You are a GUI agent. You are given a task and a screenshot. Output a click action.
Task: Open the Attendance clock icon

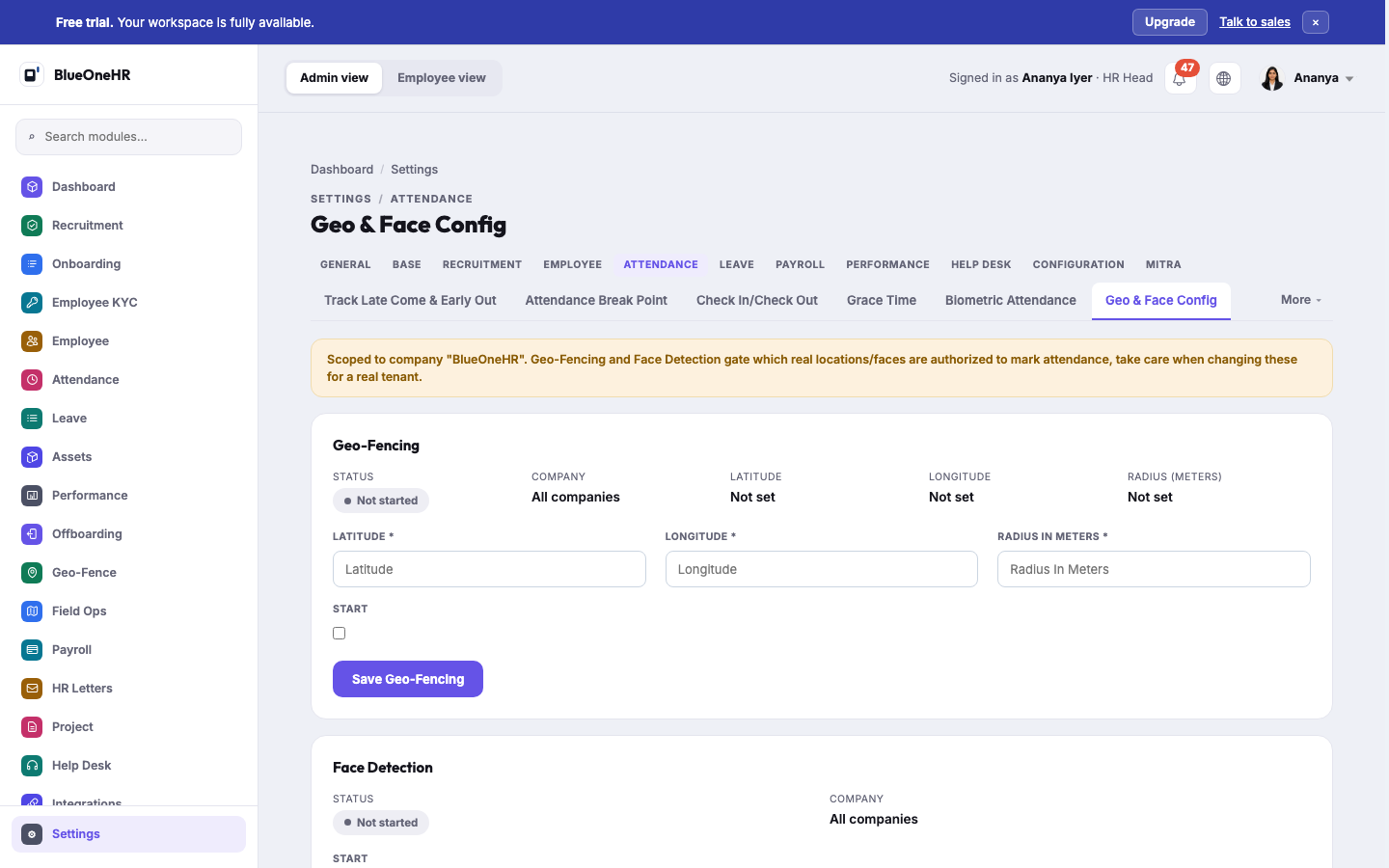[32, 380]
